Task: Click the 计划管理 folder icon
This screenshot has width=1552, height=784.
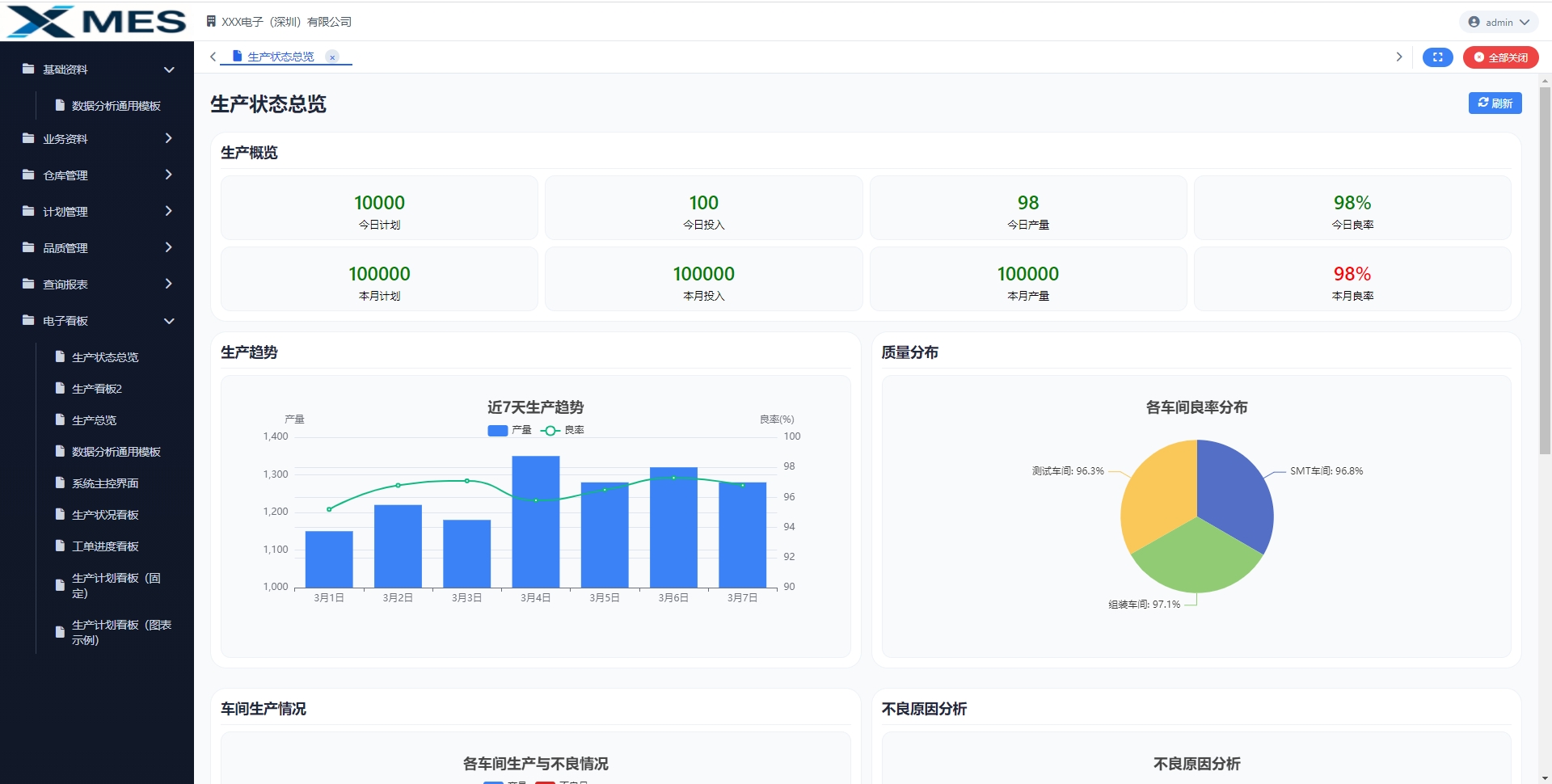Action: click(x=28, y=211)
